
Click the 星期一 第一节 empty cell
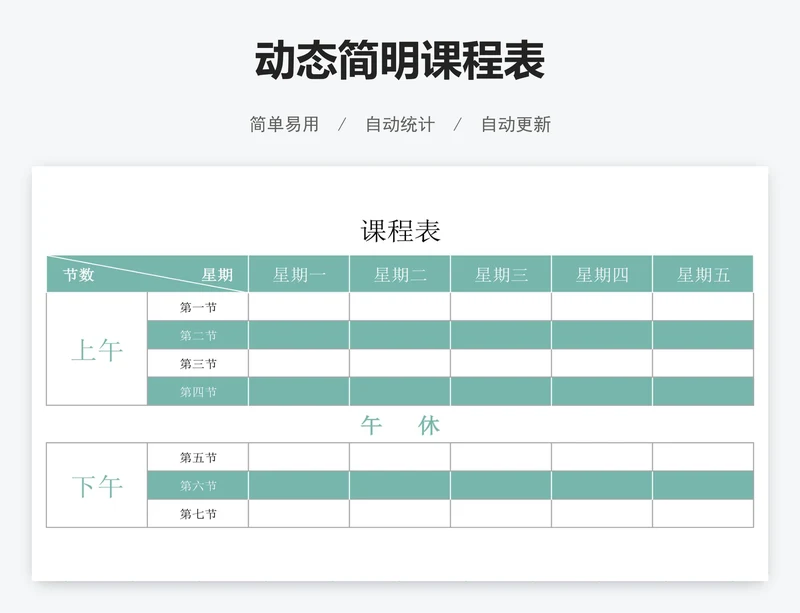pyautogui.click(x=299, y=307)
